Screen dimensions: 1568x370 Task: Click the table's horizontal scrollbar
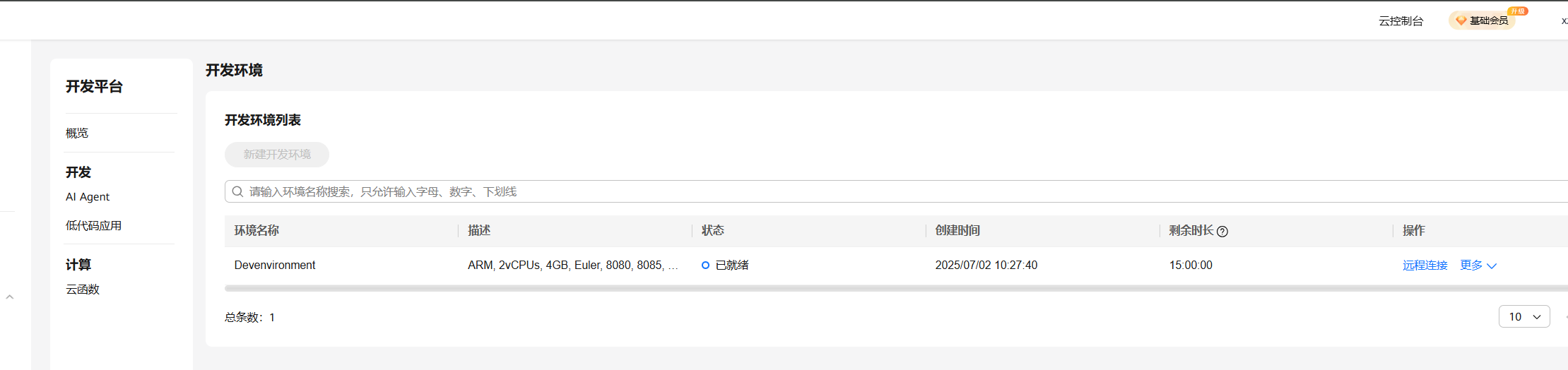tap(848, 288)
